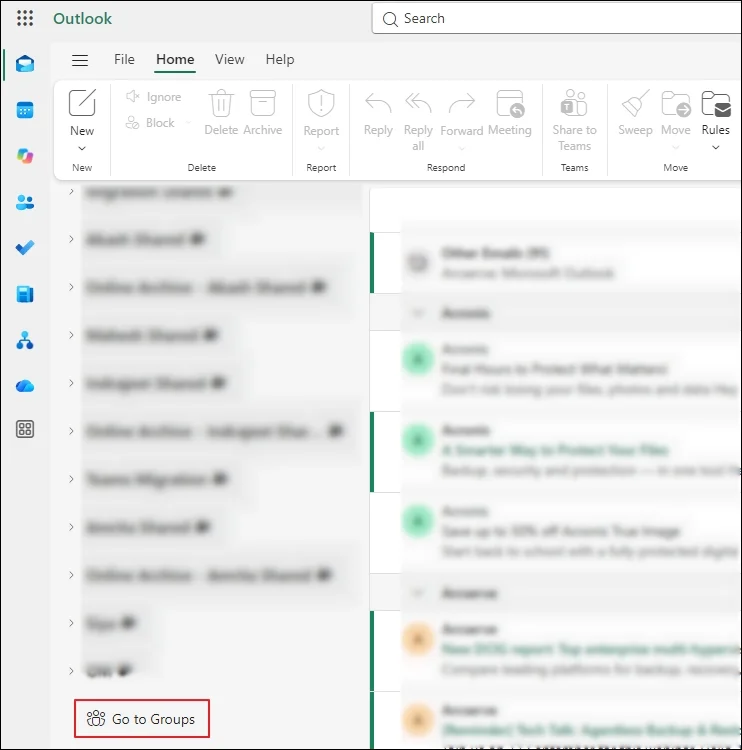Open People in the left app rail

25,202
